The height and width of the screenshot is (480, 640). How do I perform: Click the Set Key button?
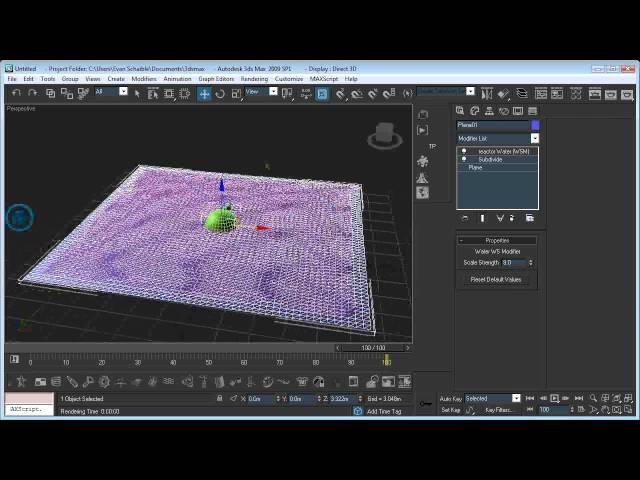click(450, 409)
